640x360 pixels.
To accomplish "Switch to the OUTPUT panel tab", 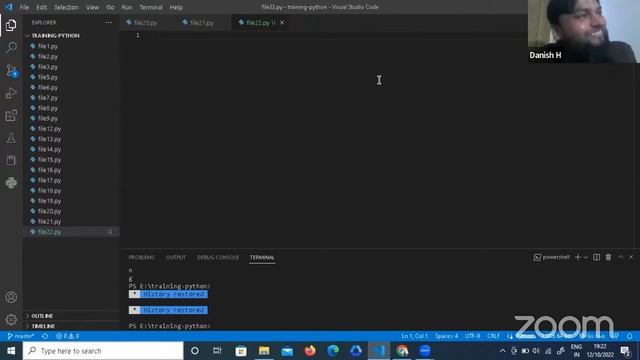I will pyautogui.click(x=176, y=258).
